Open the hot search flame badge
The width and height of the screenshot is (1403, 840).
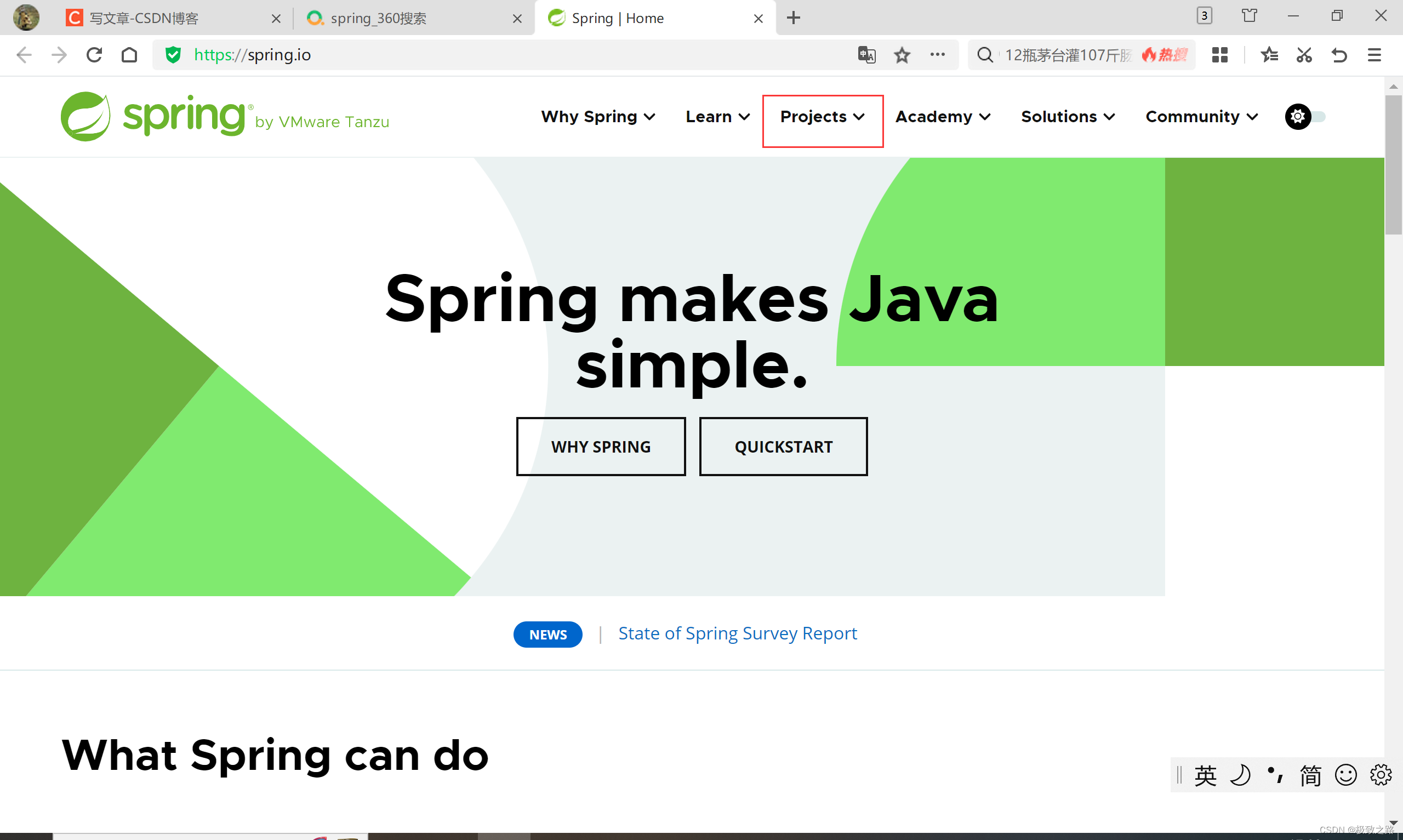click(x=1164, y=55)
